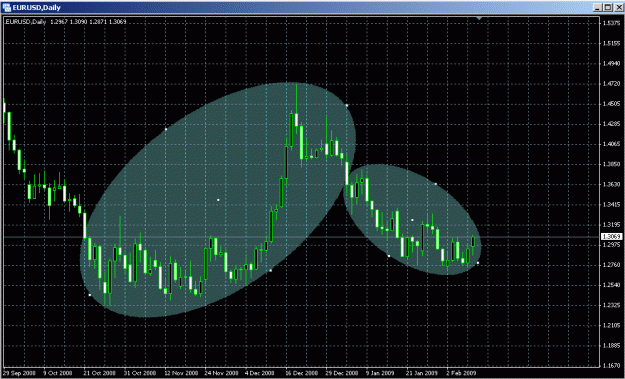Click price scale value 1.3850
Screen dimensions: 625x379
(x=611, y=164)
